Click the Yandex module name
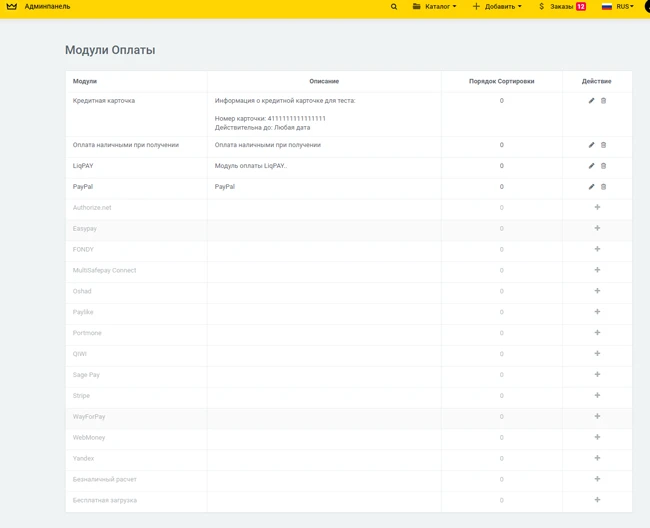 pos(83,459)
